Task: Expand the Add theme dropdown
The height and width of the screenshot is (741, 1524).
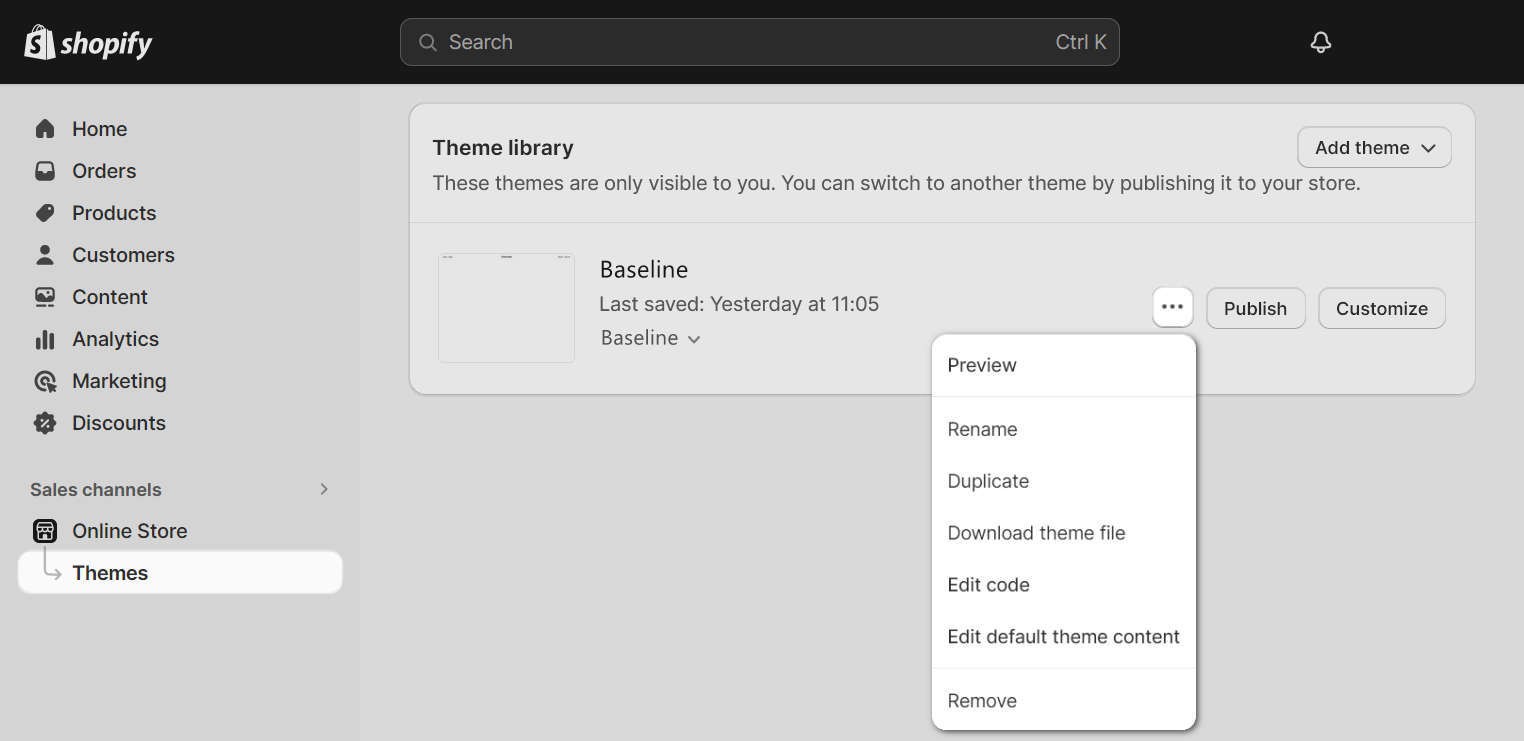Action: 1374,147
